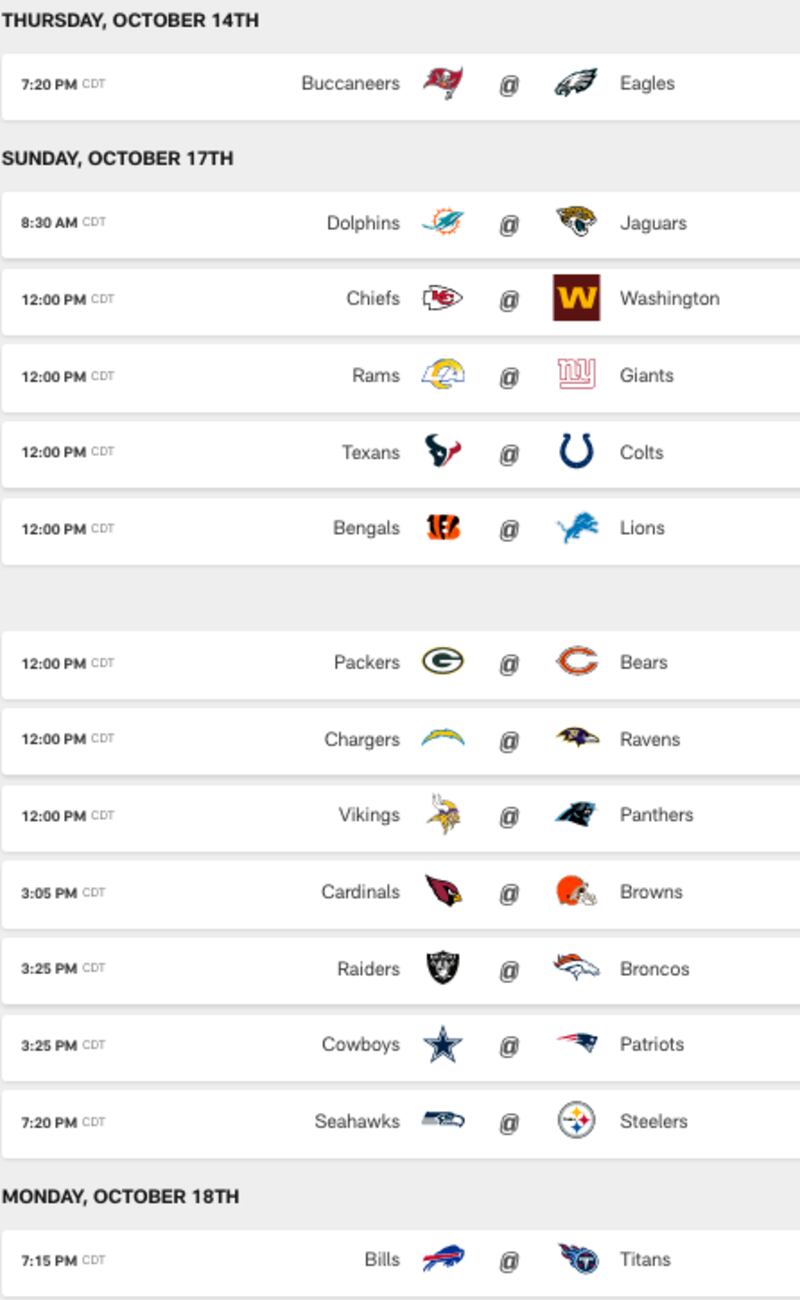This screenshot has height=1300, width=800.
Task: Open the Titans team link
Action: click(x=645, y=1259)
